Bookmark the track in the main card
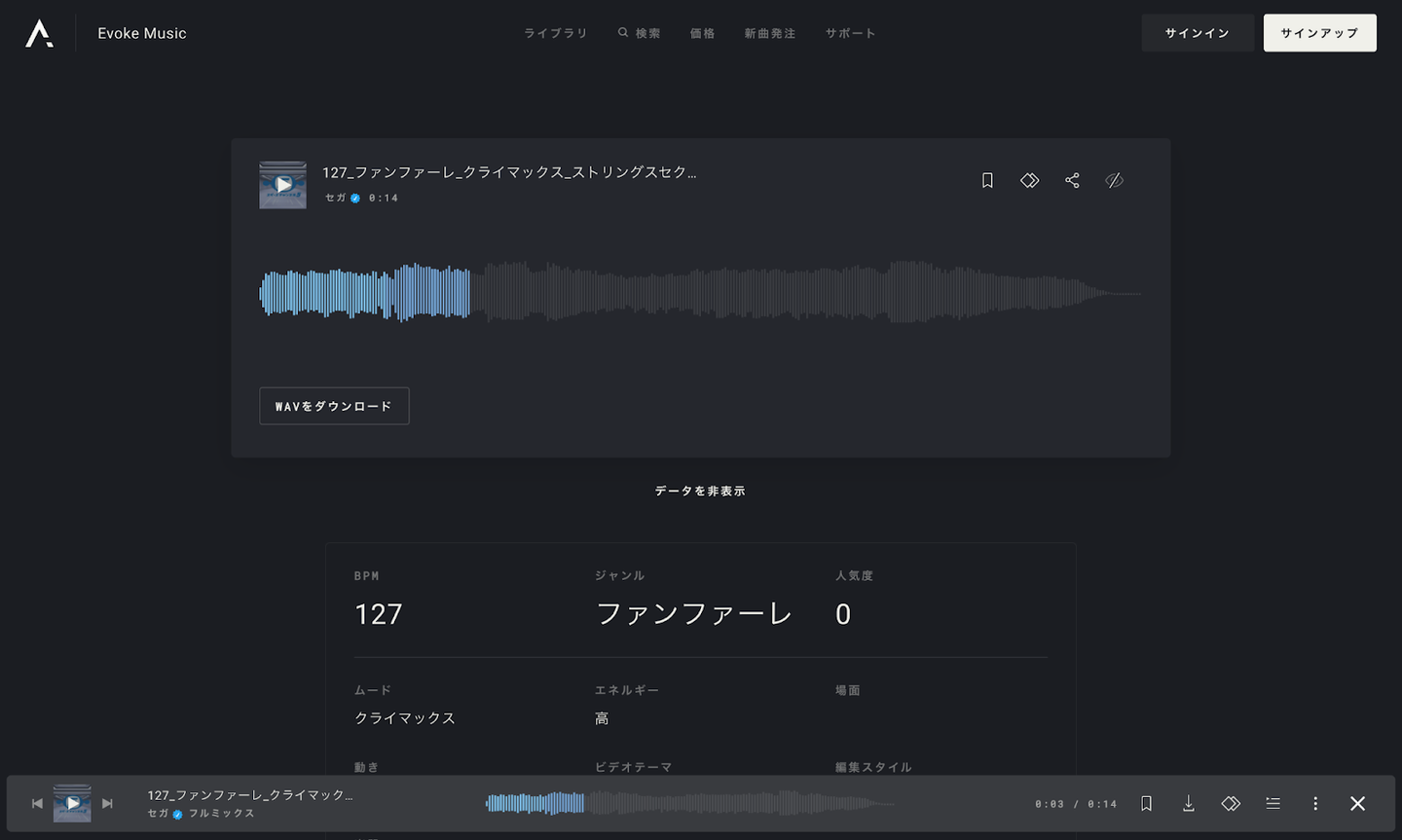Image resolution: width=1402 pixels, height=840 pixels. click(x=987, y=180)
